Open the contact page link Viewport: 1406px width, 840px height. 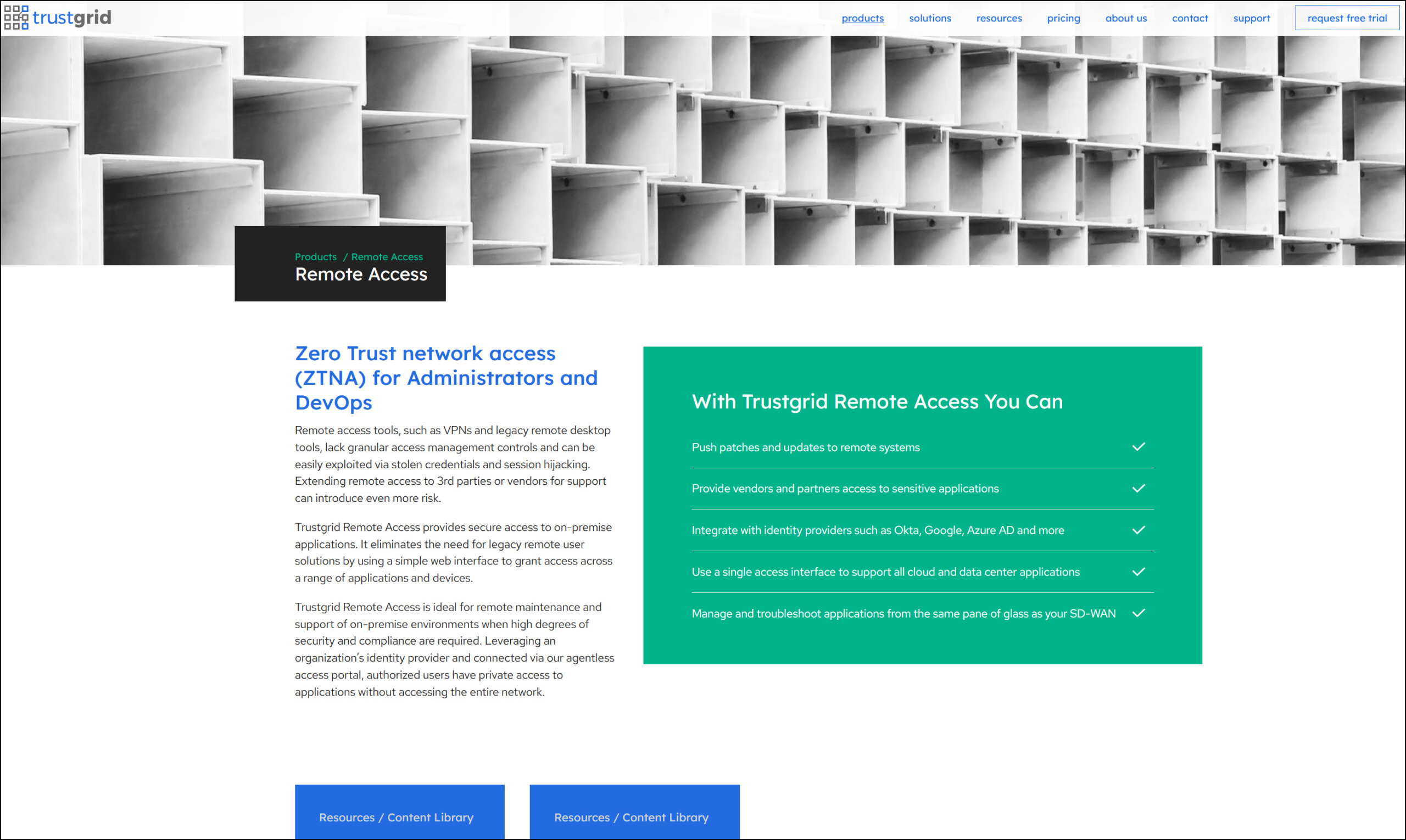click(1190, 18)
